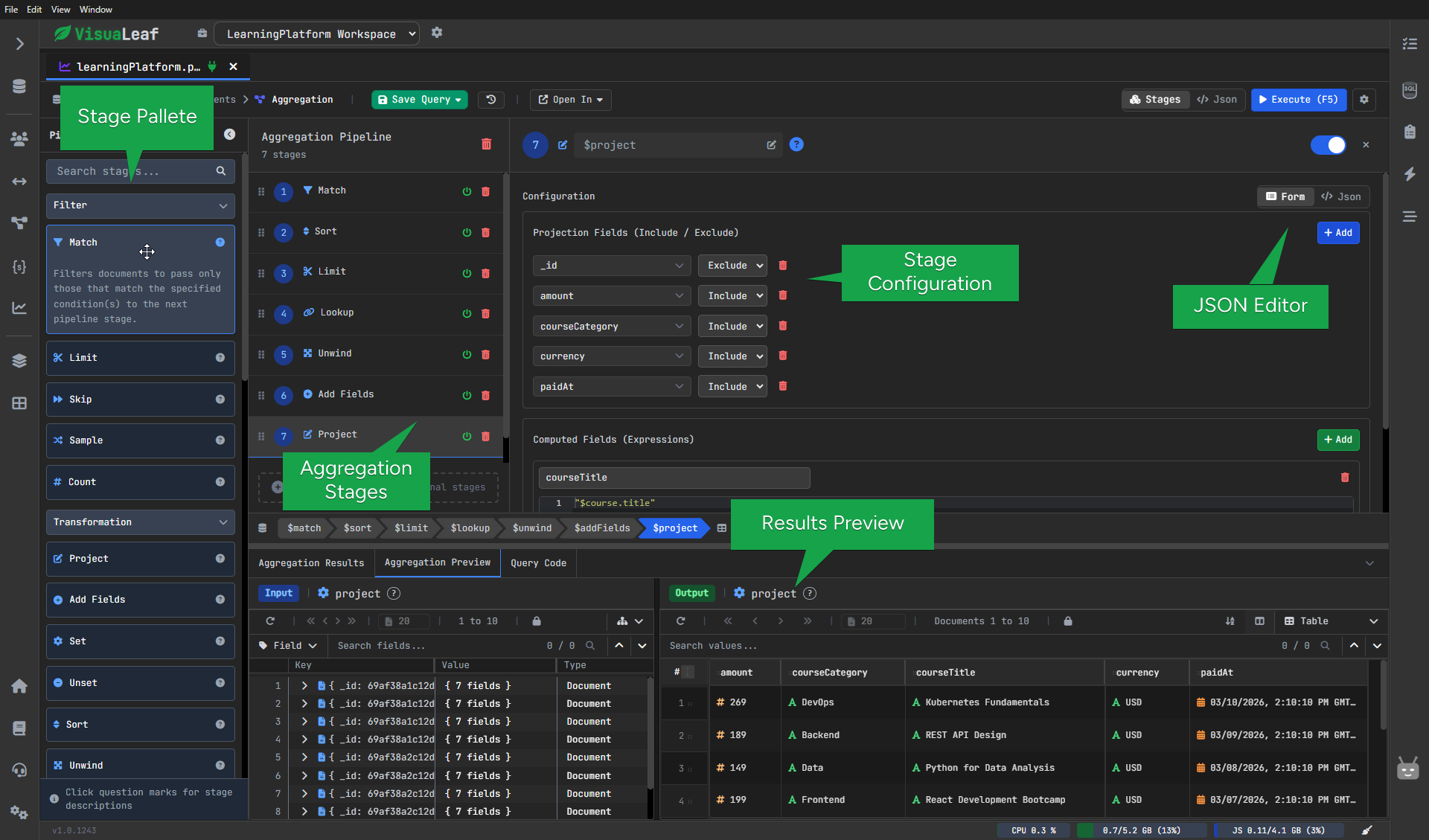Open the Table view mode dropdown

click(1331, 621)
